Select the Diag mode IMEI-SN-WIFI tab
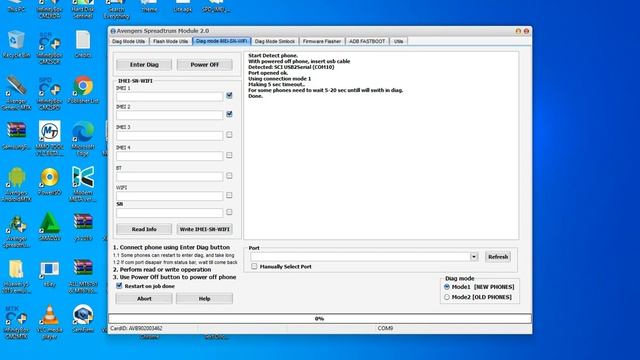Viewport: 640px width, 360px height. pyautogui.click(x=222, y=41)
